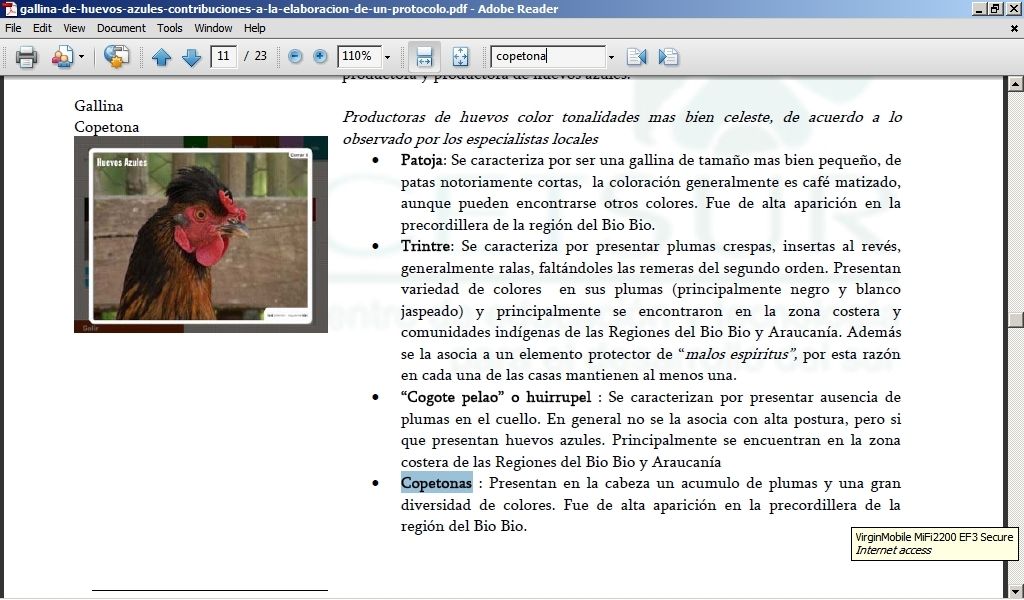Click the collaborate people icon

click(x=62, y=57)
